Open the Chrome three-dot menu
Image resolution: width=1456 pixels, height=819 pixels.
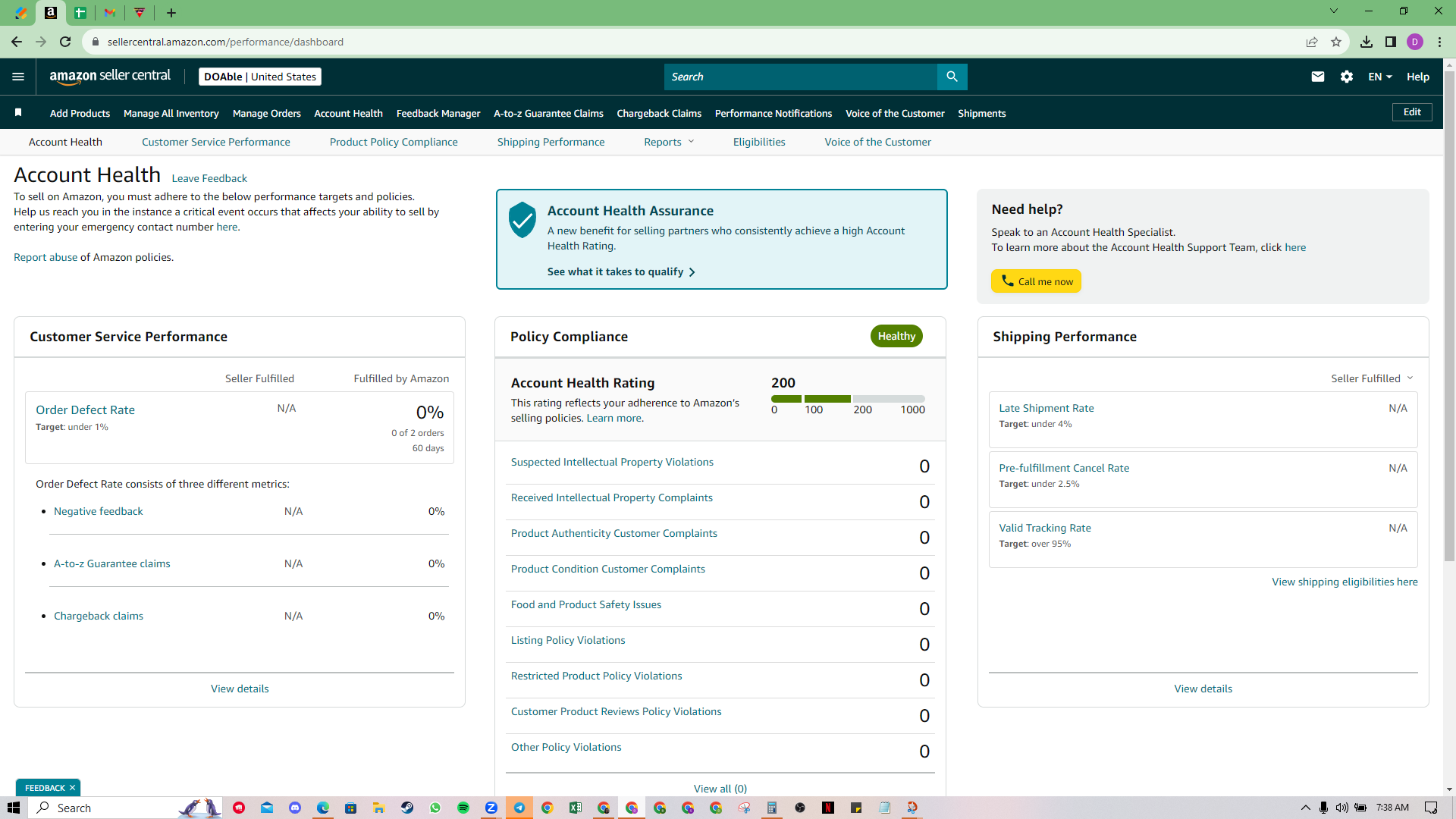tap(1439, 42)
